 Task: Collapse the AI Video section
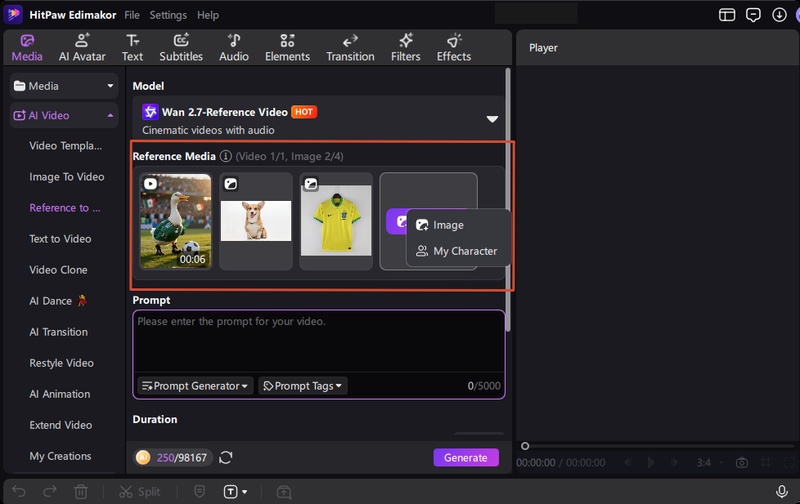pos(110,116)
